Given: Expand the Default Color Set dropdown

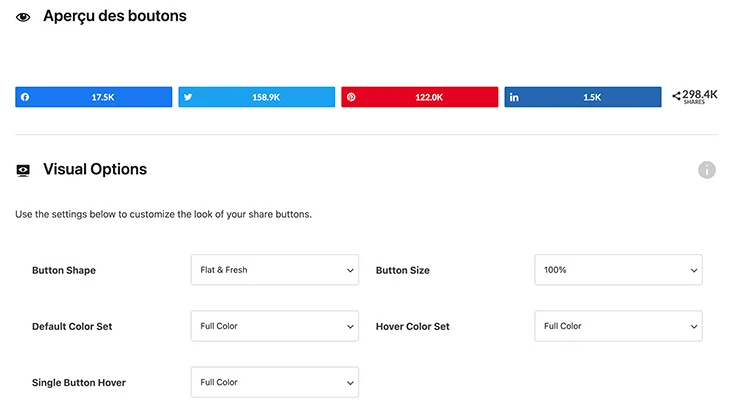Looking at the screenshot, I should pyautogui.click(x=275, y=326).
